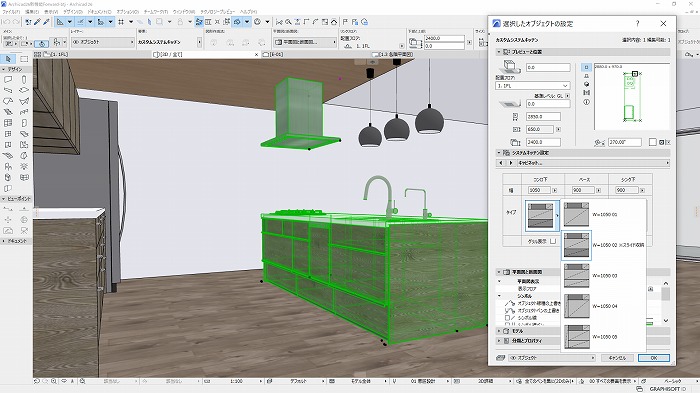Click the GRAPHISOFT ID status bar icon
The width and height of the screenshot is (700, 393).
point(639,389)
